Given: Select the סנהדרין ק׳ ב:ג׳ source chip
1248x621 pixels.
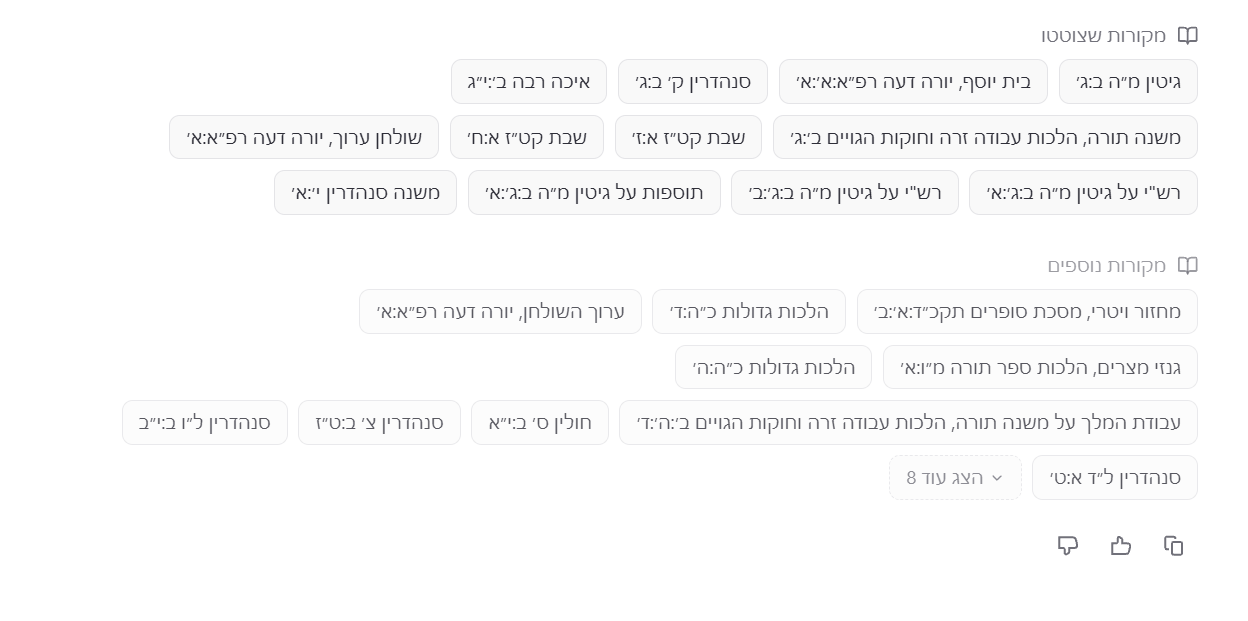Looking at the screenshot, I should click(692, 82).
